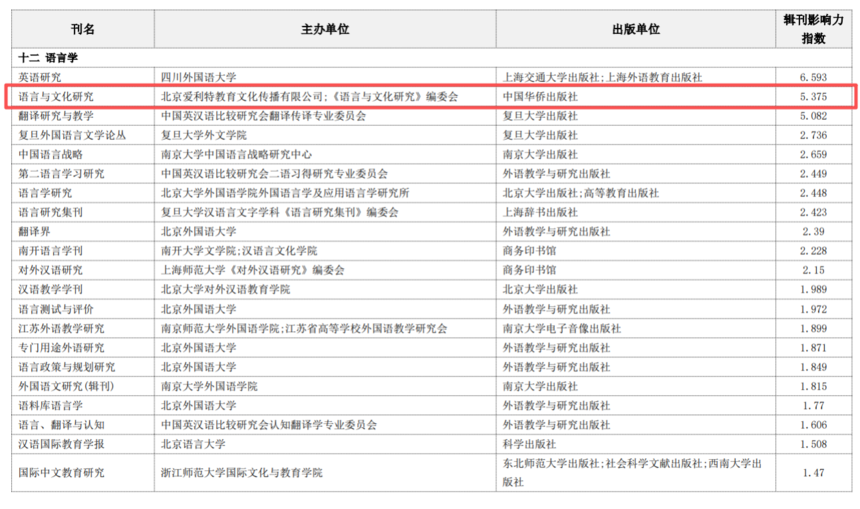
Task: Select sponsor 南京大学外国语学院
Action: point(209,386)
